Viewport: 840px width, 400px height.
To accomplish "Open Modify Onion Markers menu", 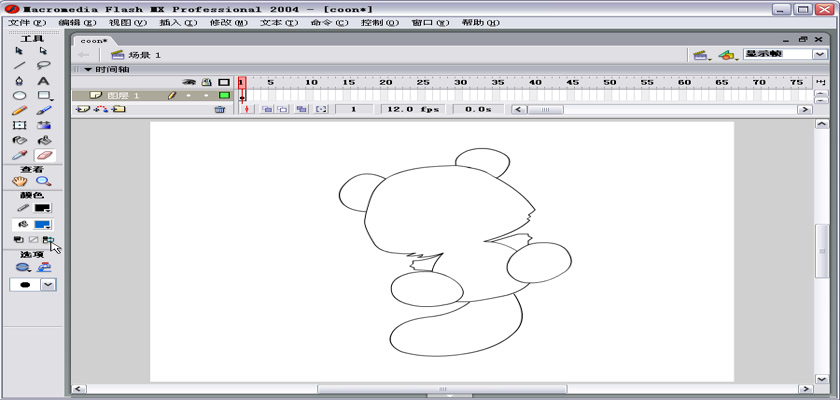I will pyautogui.click(x=320, y=109).
